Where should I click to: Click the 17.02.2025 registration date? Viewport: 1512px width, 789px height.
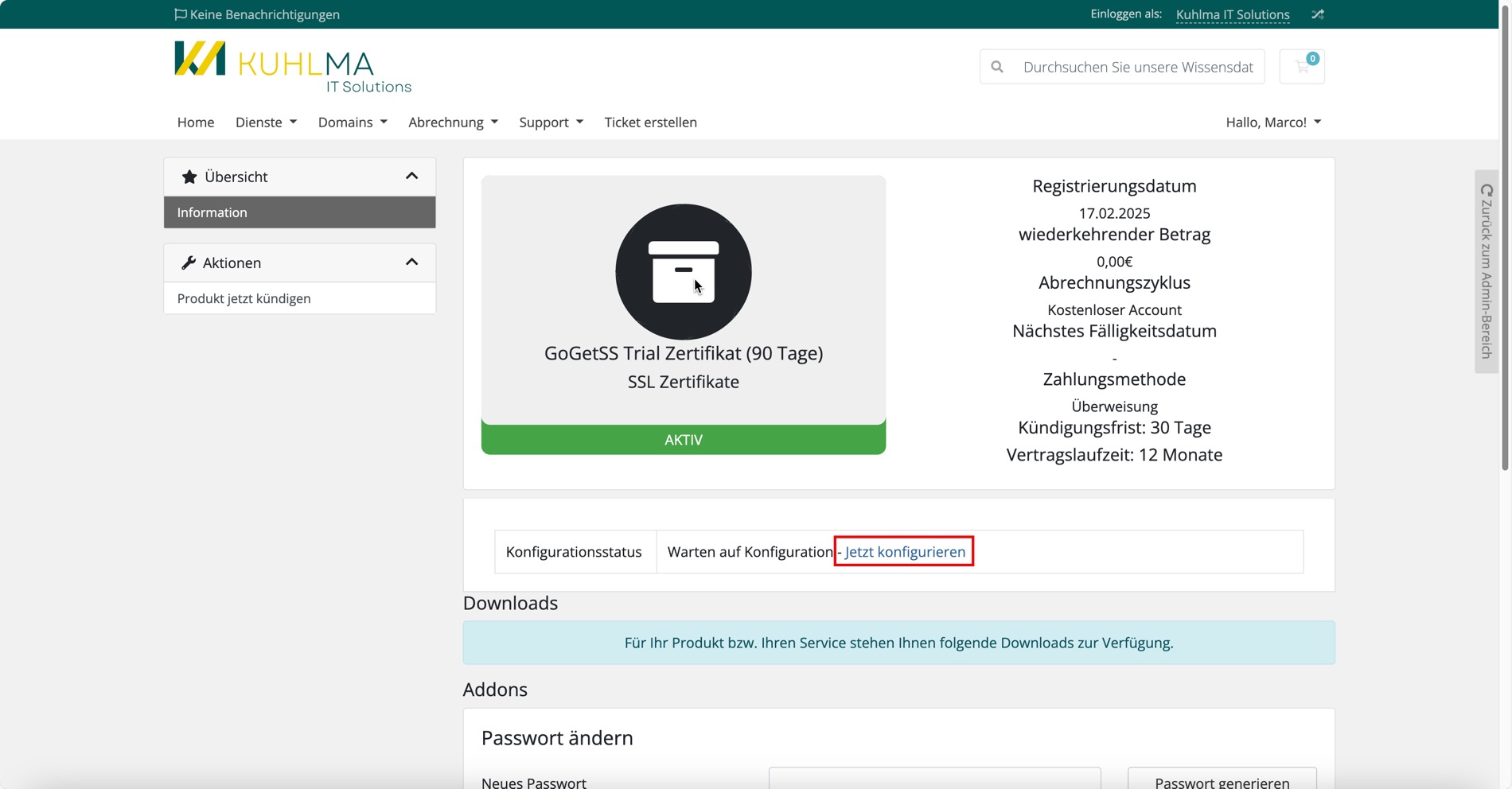pos(1114,213)
